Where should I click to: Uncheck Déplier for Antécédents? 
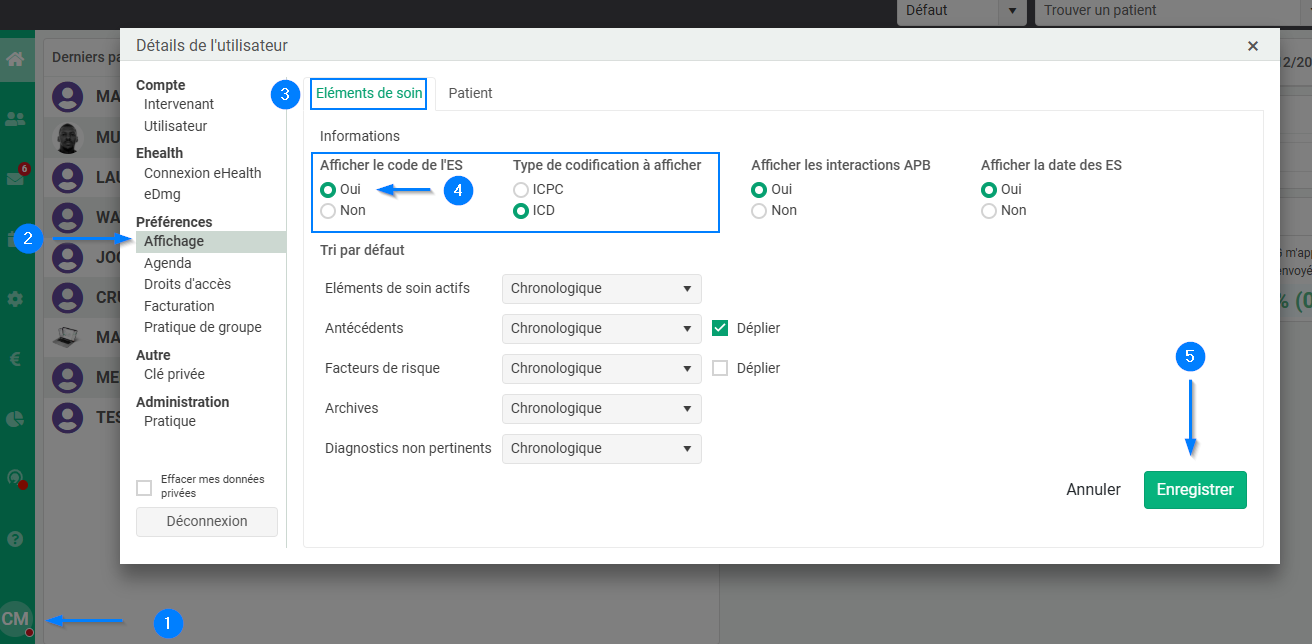coord(720,328)
